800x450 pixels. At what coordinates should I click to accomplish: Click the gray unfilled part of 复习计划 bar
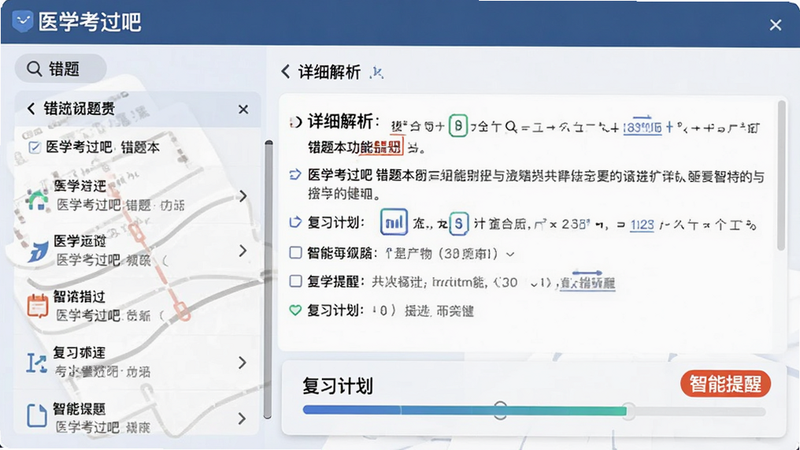click(x=700, y=411)
